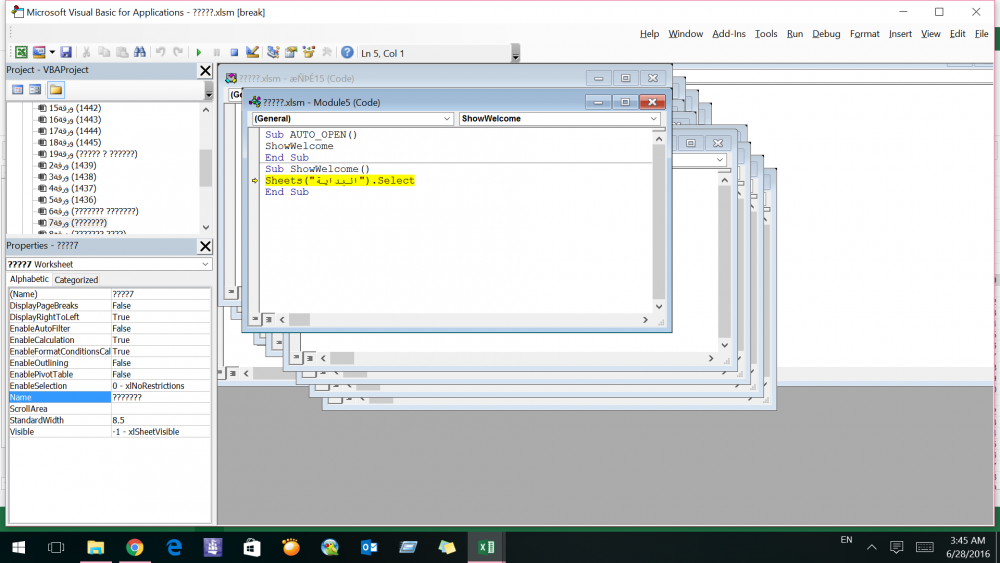1000x563 pixels.
Task: Click Full Module View button in Module5 window
Action: [x=268, y=319]
